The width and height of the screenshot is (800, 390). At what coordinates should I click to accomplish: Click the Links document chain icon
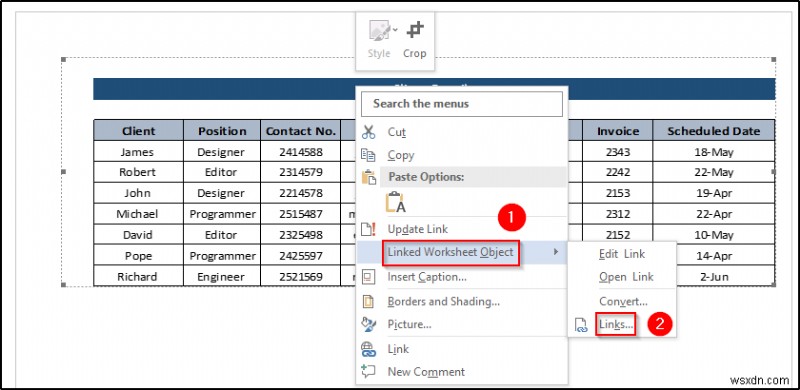coord(581,325)
